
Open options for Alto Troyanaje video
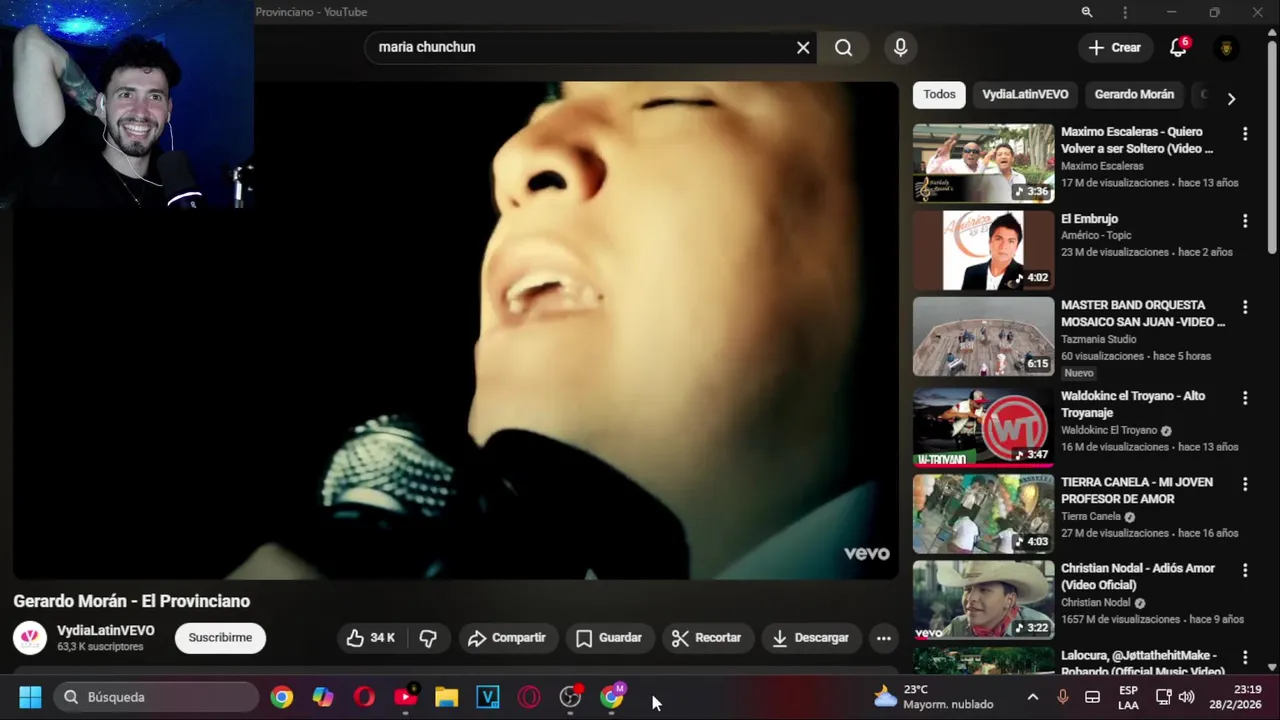pos(1245,398)
